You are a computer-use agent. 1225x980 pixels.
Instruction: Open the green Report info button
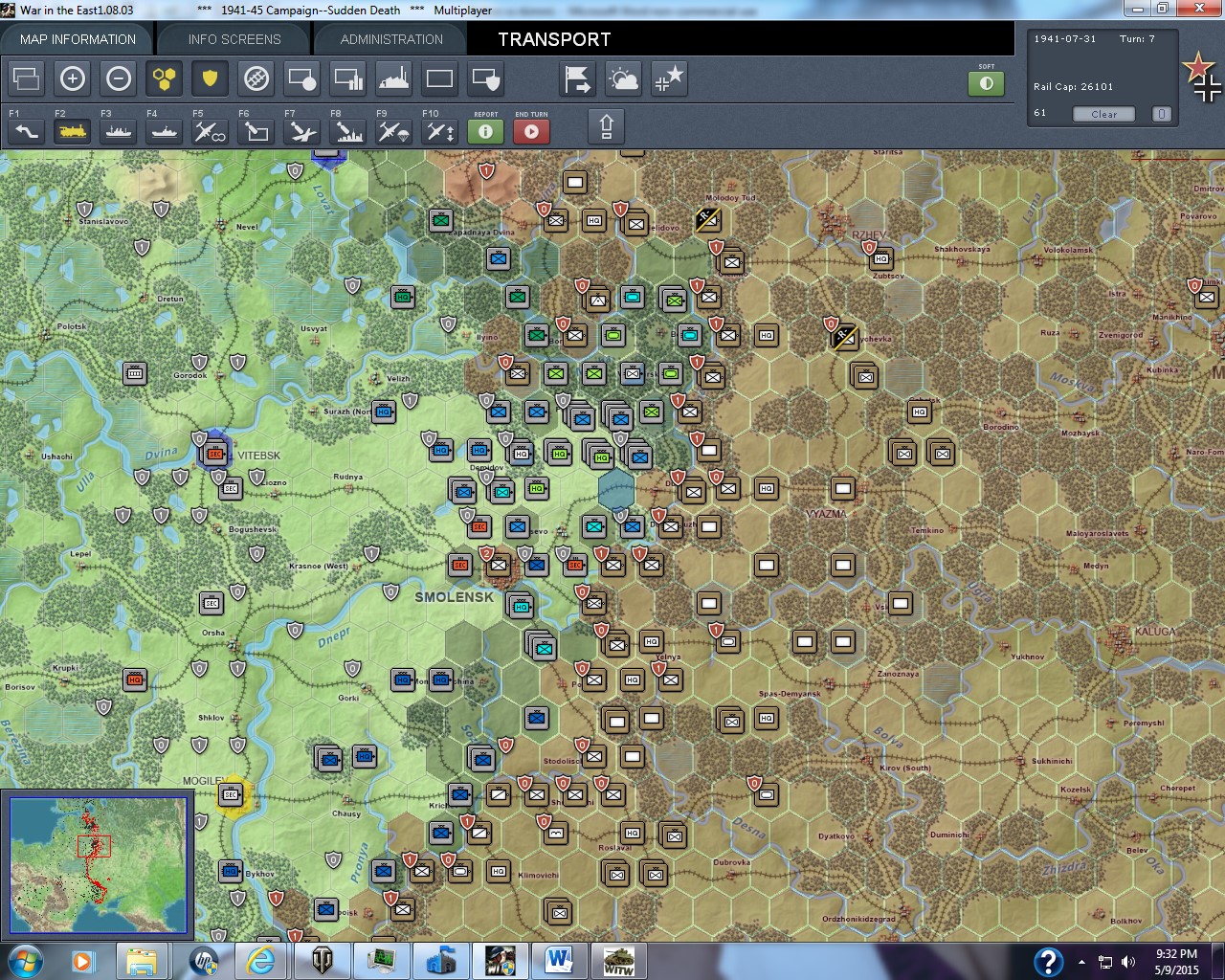(x=485, y=130)
